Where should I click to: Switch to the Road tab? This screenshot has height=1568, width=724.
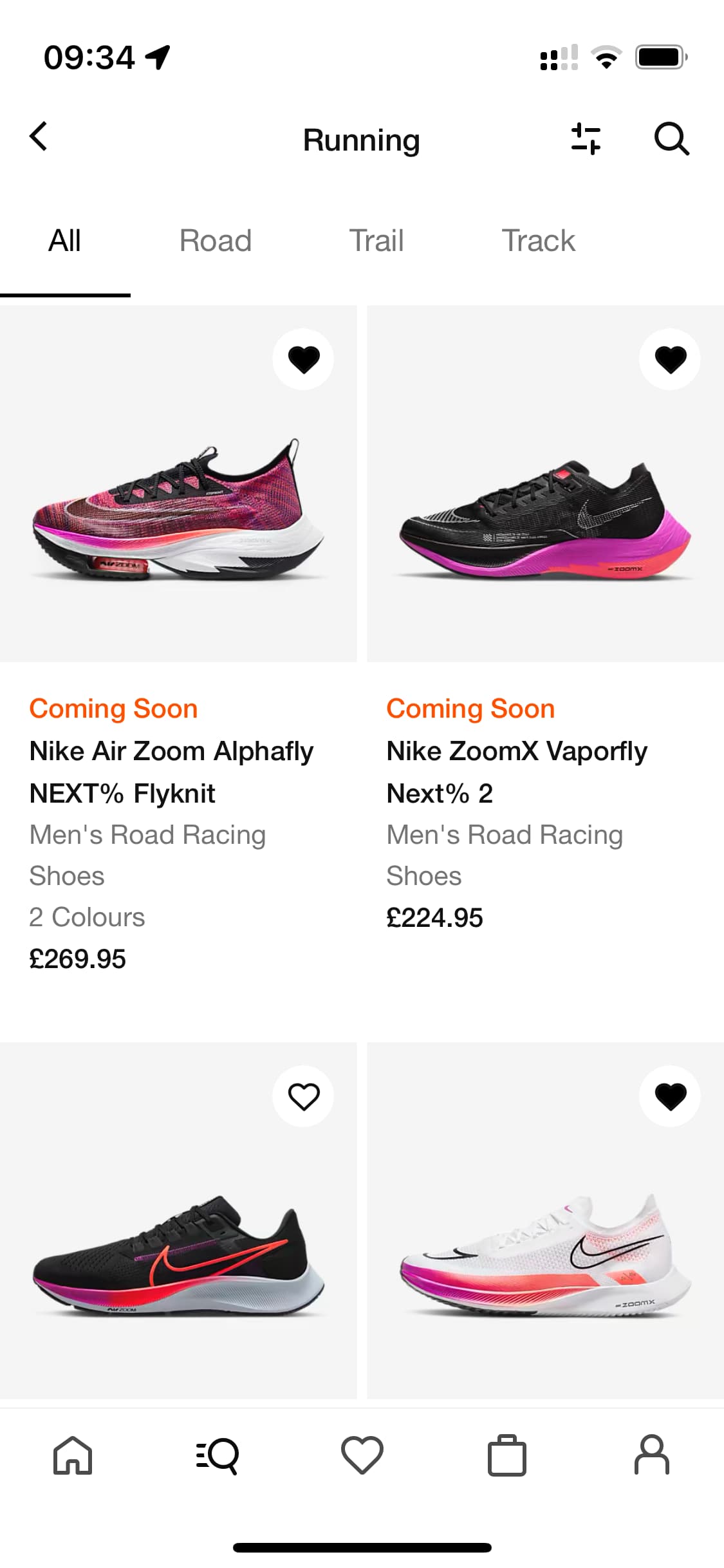tap(216, 241)
